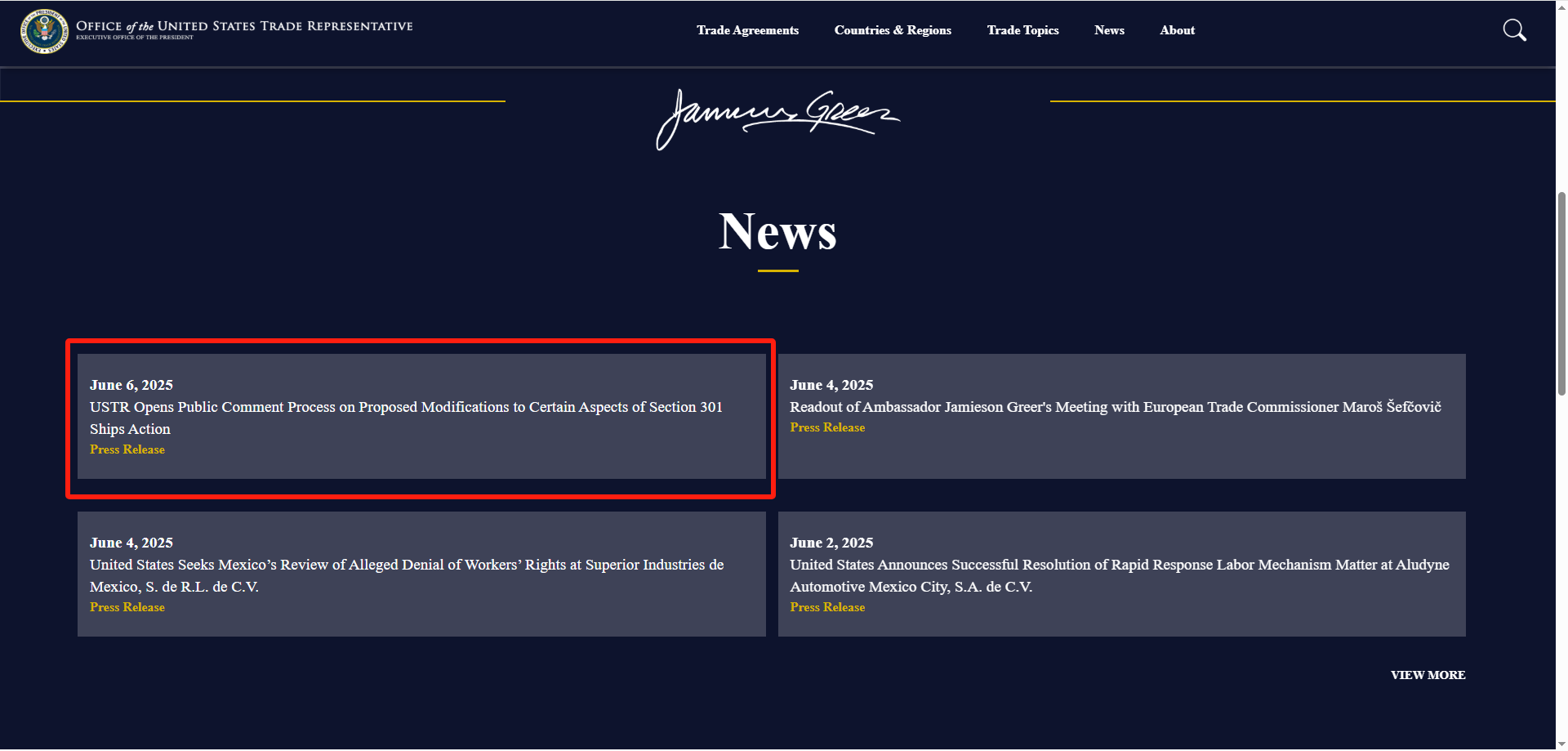Click the Office of the USTR title text
This screenshot has height=751, width=1568.
point(244,26)
